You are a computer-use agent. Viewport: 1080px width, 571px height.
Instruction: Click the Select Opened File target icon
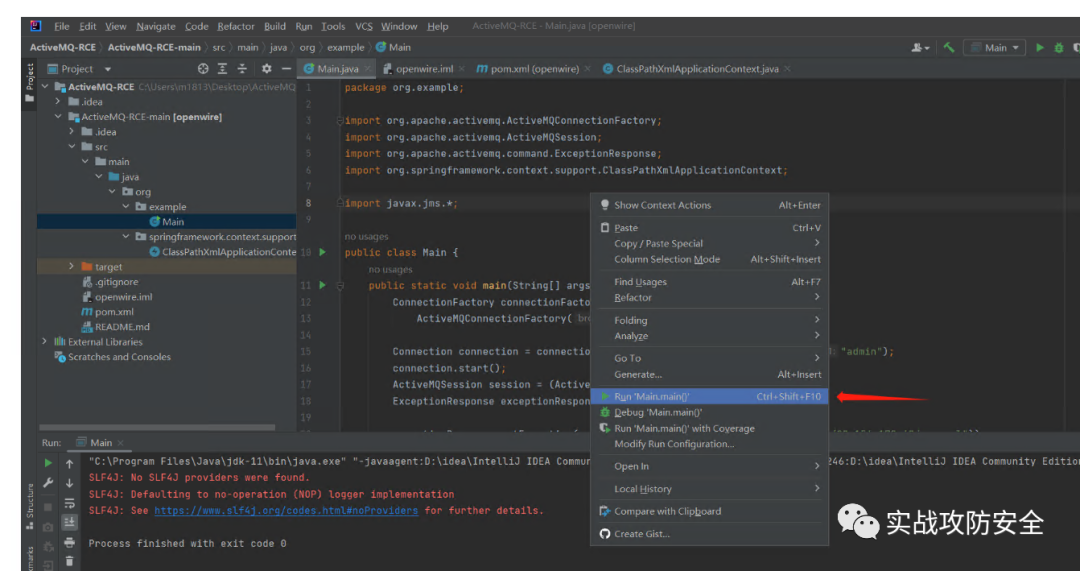pyautogui.click(x=202, y=69)
